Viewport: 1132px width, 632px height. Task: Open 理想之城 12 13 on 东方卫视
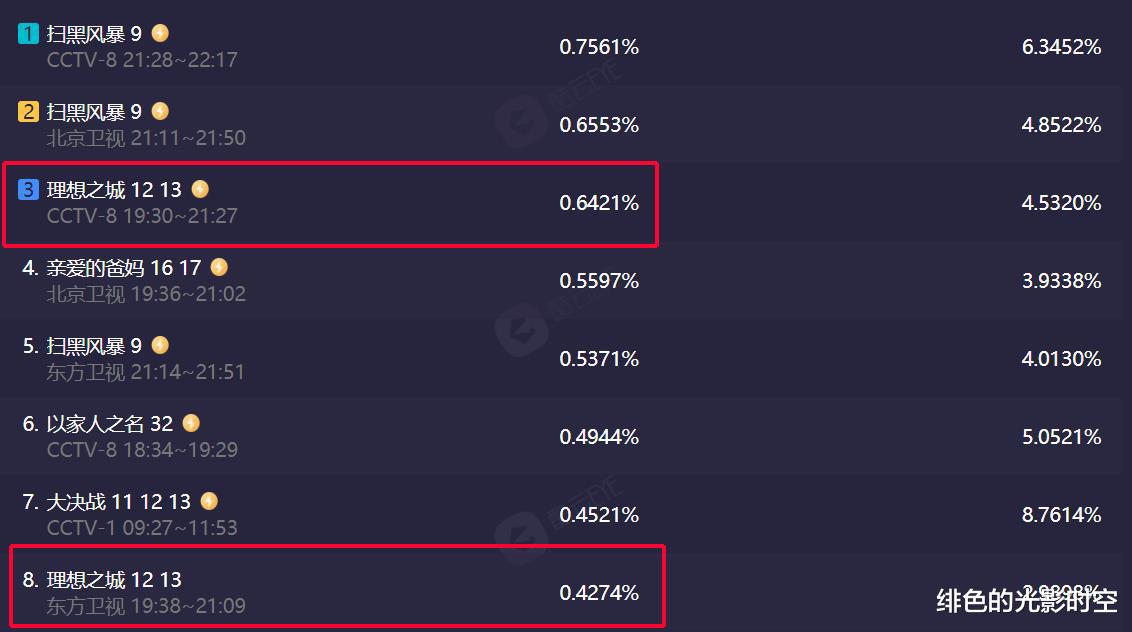point(114,580)
